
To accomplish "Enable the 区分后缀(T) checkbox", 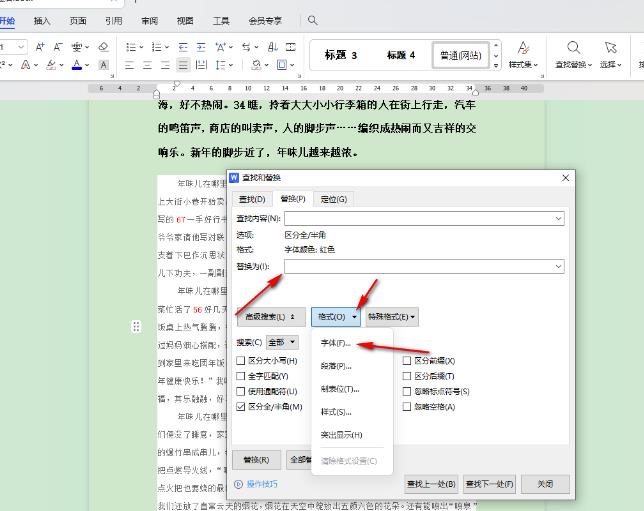I will [407, 376].
